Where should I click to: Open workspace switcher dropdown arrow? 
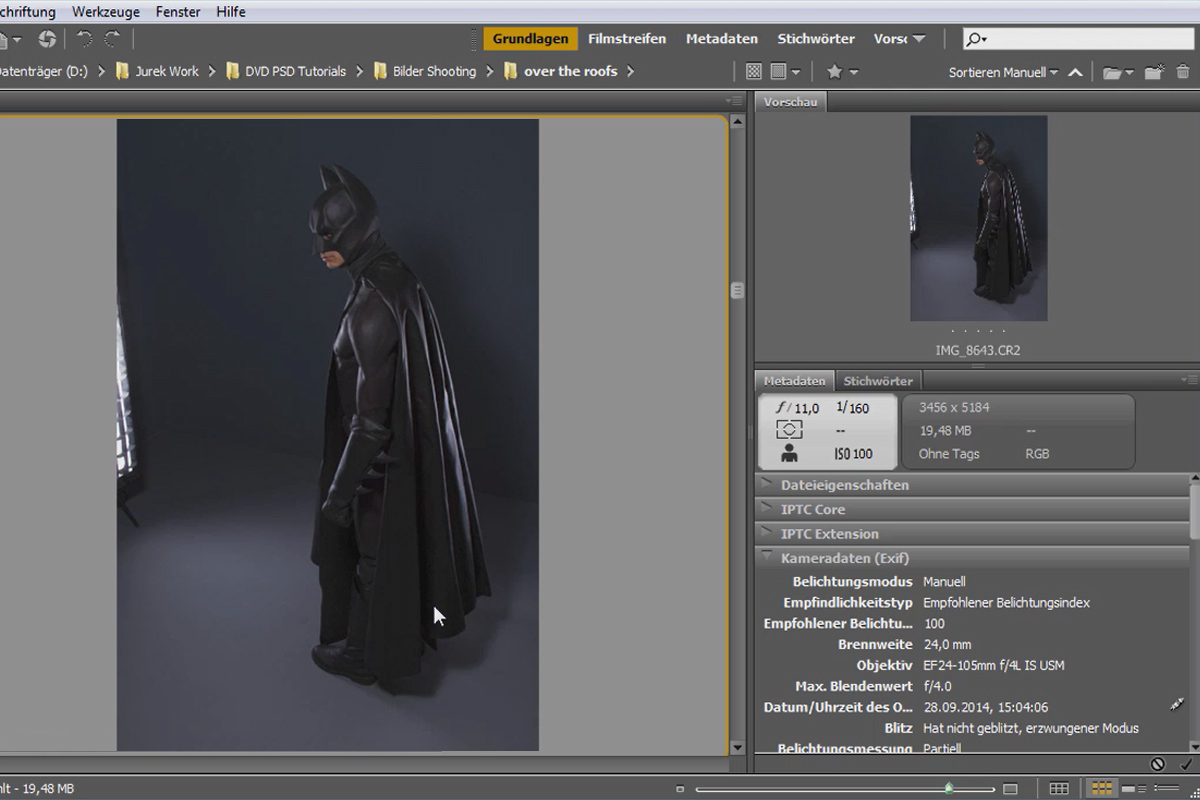[919, 39]
